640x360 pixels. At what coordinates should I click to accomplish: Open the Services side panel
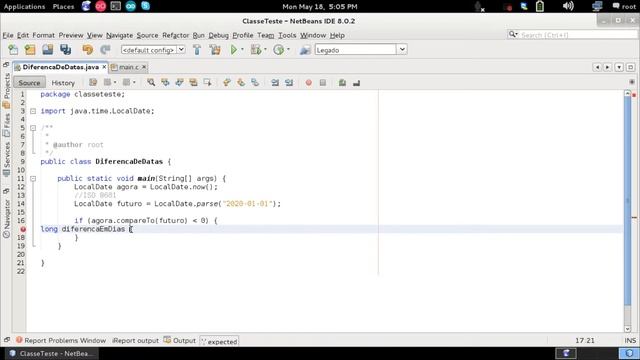(x=6, y=159)
